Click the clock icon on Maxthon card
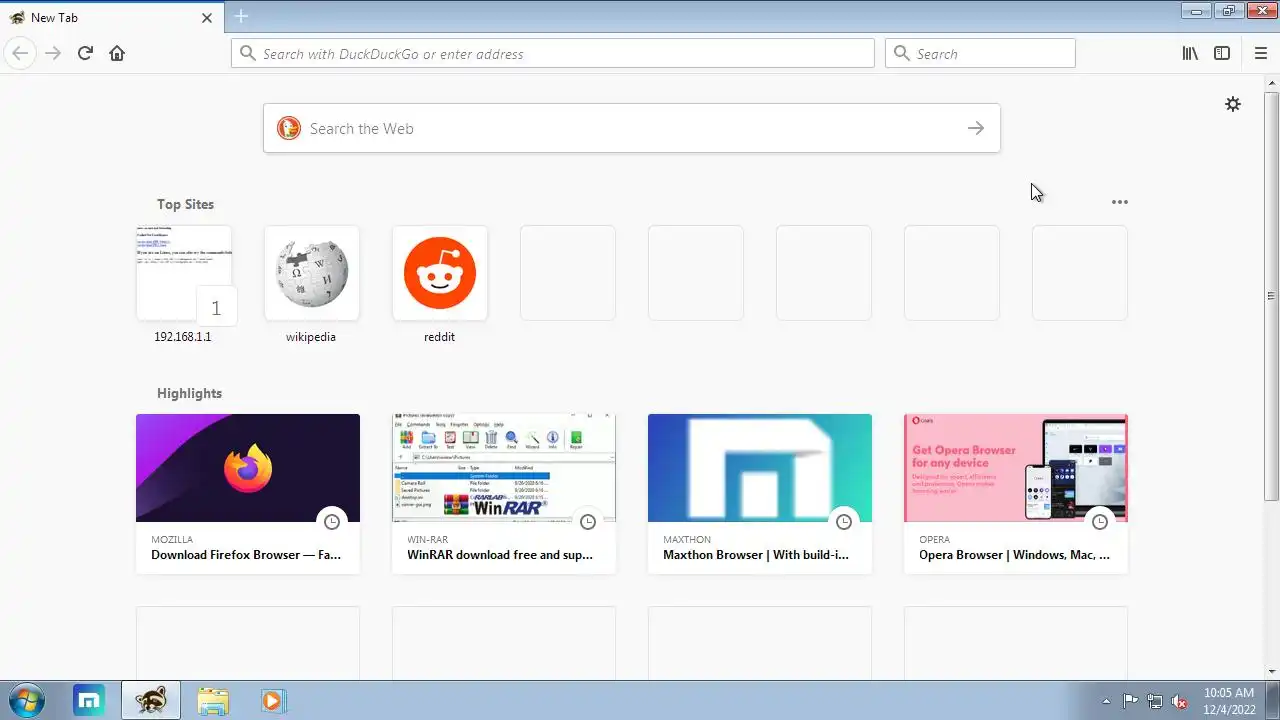The width and height of the screenshot is (1280, 720). tap(844, 522)
